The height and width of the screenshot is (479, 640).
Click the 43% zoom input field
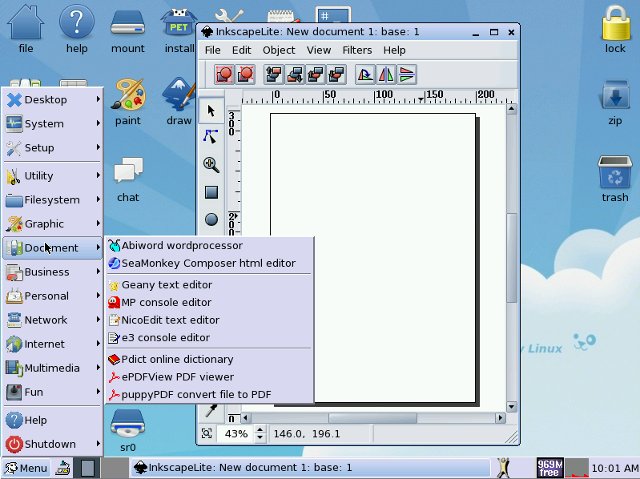[x=236, y=433]
